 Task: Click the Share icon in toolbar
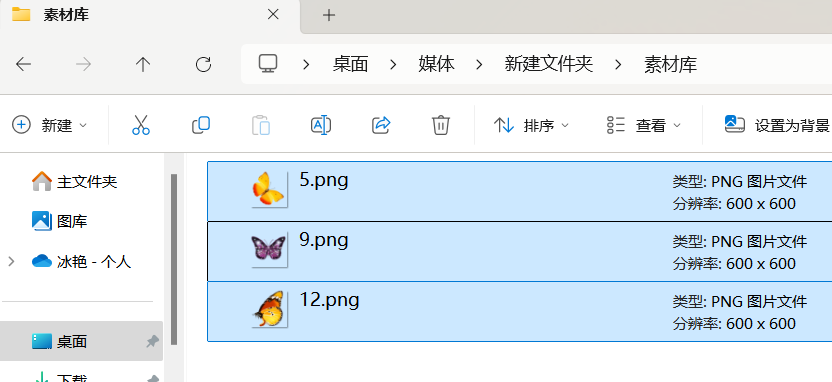pyautogui.click(x=381, y=125)
